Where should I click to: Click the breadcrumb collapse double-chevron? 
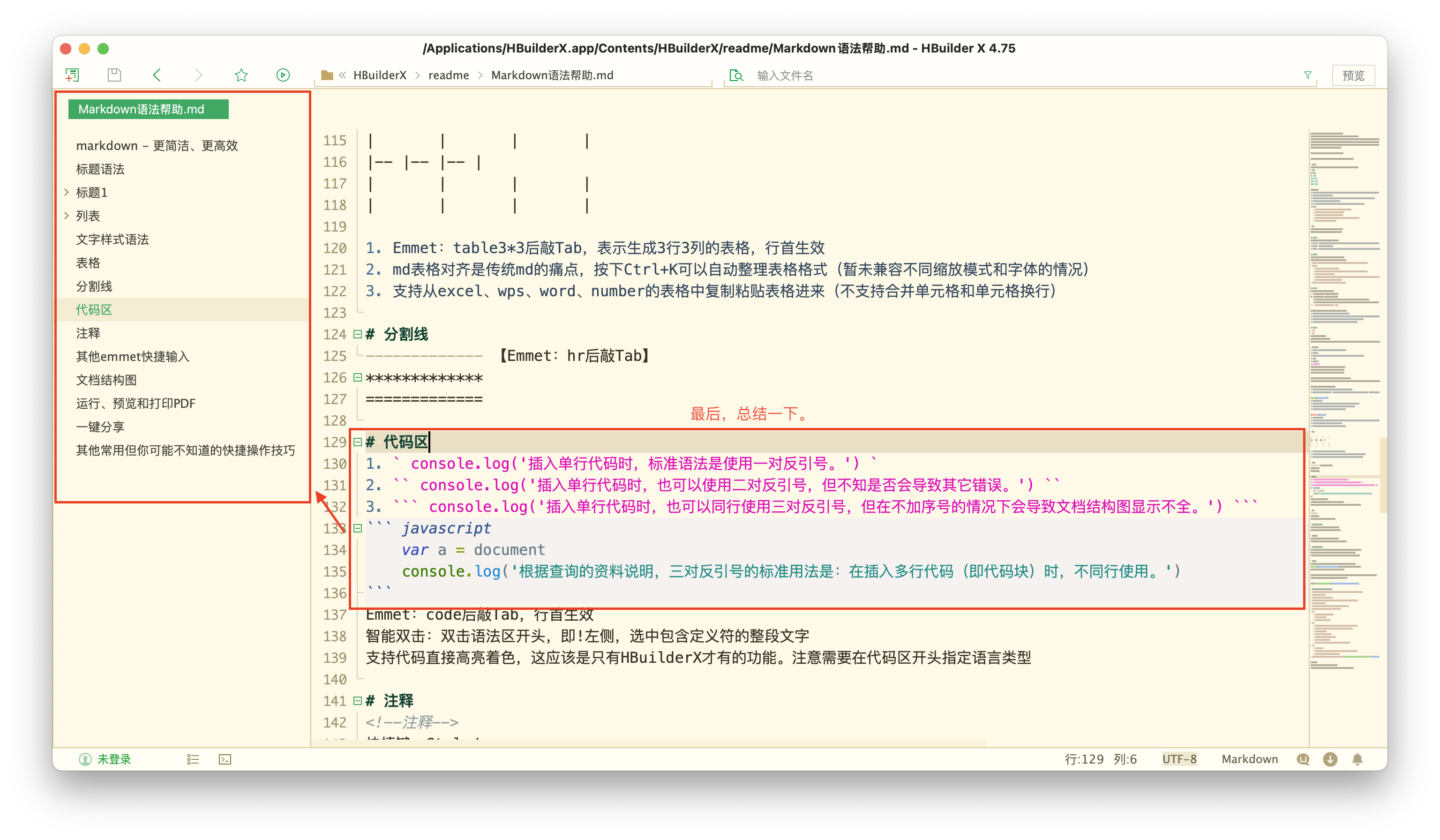(x=342, y=75)
